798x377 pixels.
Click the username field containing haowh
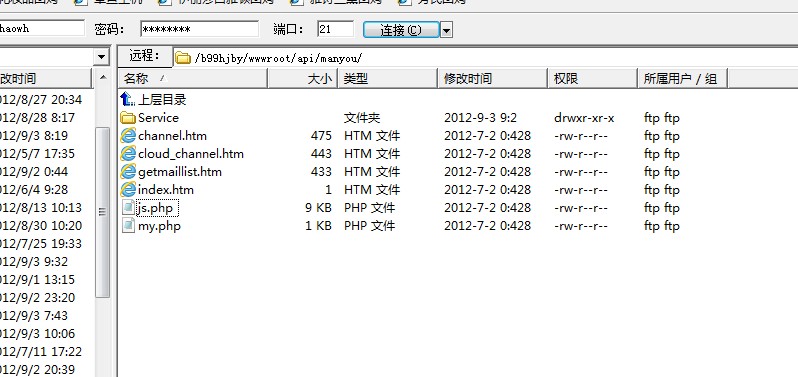pyautogui.click(x=42, y=28)
